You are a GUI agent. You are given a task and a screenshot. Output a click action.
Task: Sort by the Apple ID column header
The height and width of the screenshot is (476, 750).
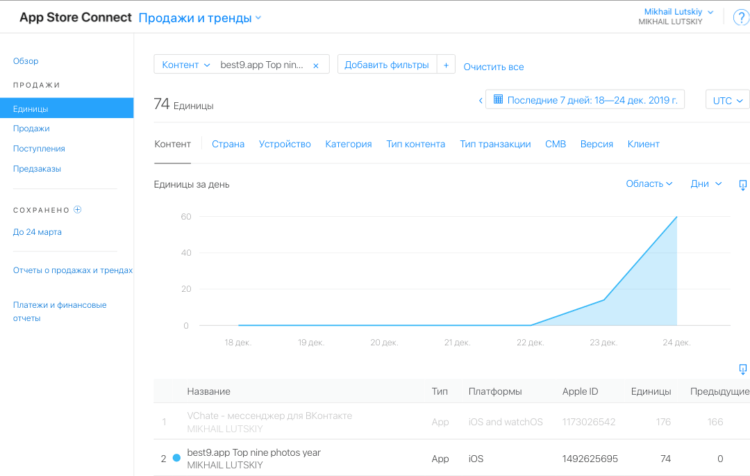click(x=580, y=391)
